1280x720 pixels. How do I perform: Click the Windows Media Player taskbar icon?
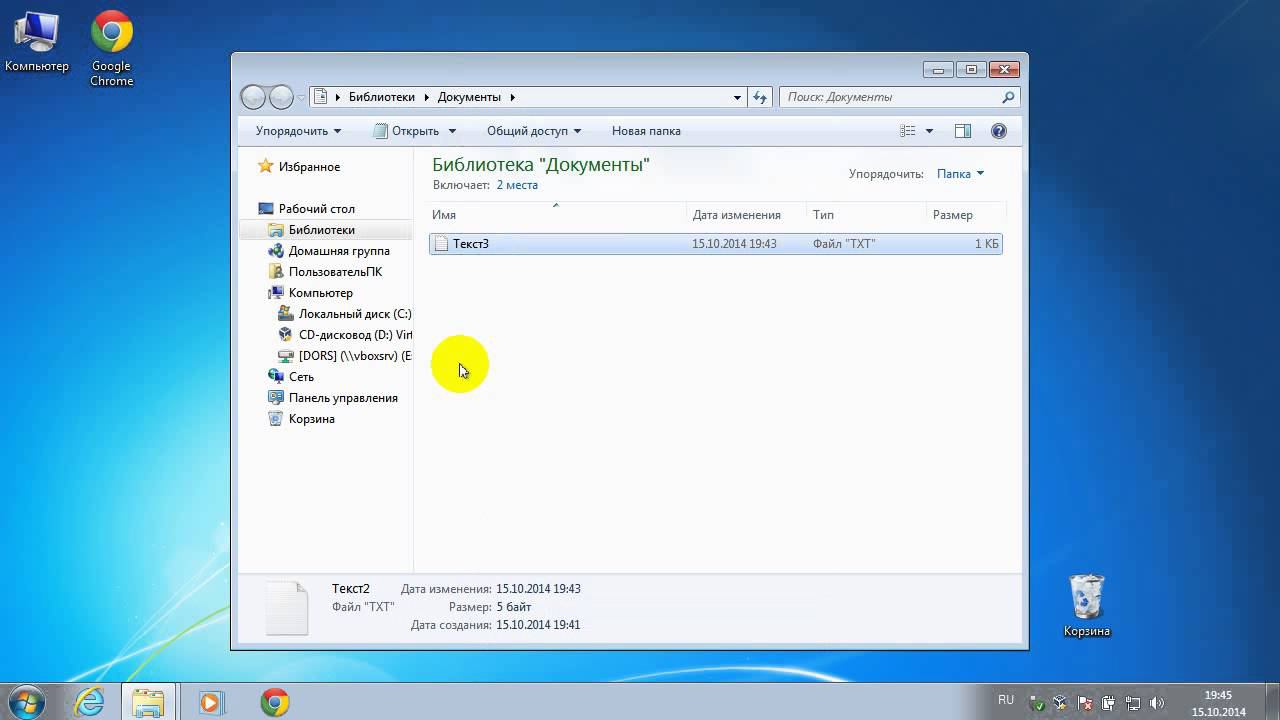tap(211, 702)
